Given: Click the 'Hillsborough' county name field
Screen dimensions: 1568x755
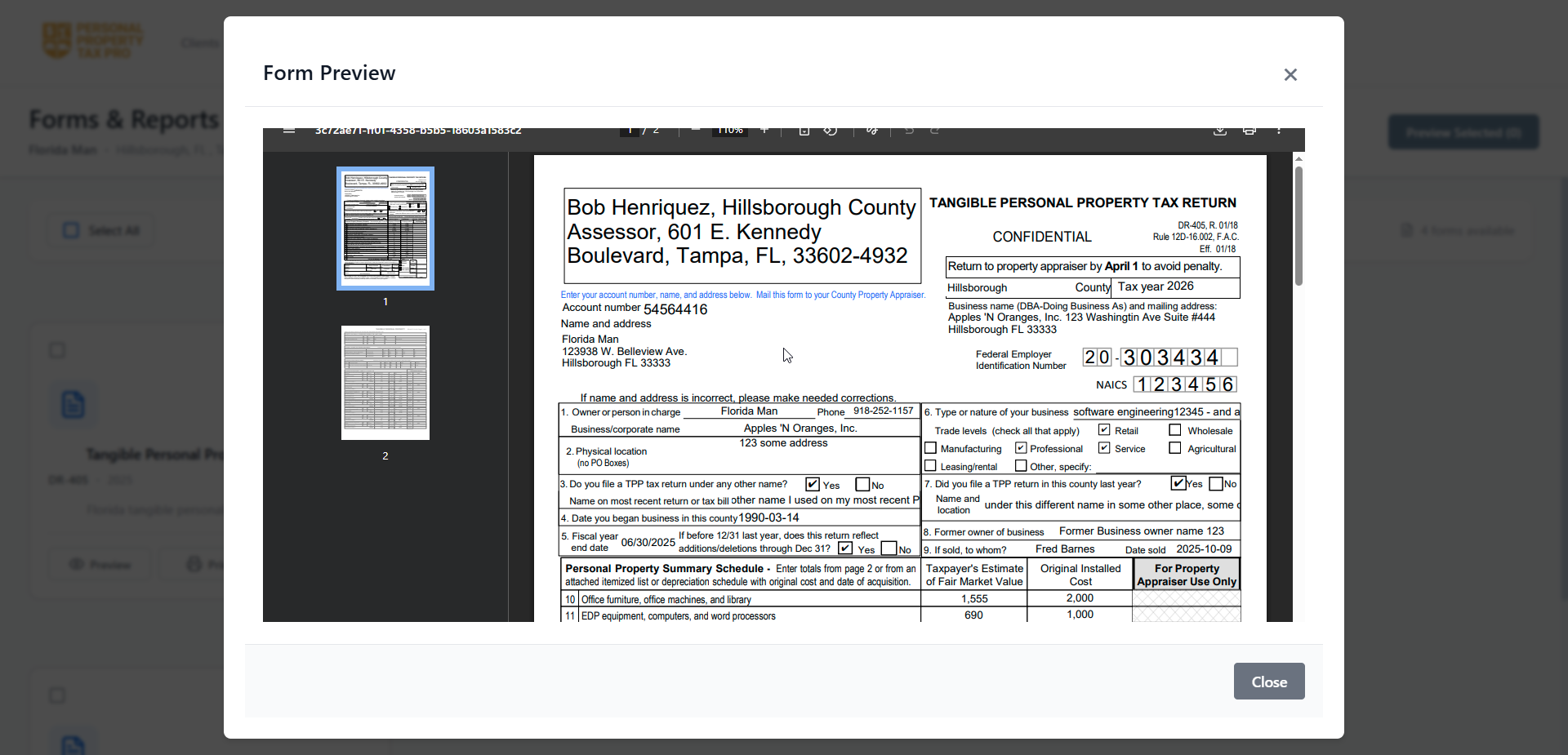Looking at the screenshot, I should click(x=977, y=287).
